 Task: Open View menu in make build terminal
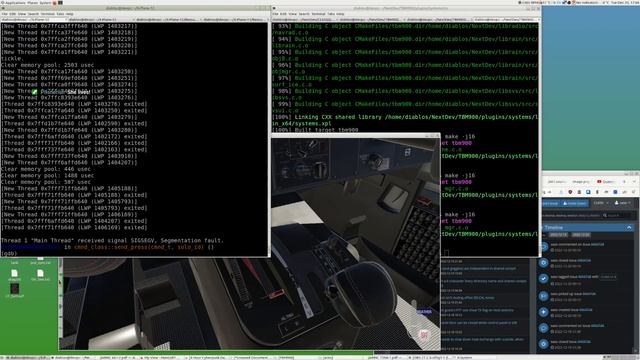(x=293, y=14)
